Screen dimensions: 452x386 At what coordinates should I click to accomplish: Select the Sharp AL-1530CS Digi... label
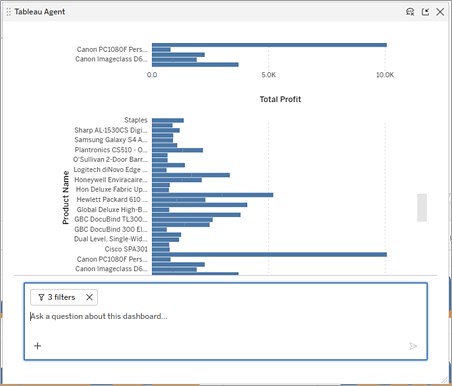111,130
